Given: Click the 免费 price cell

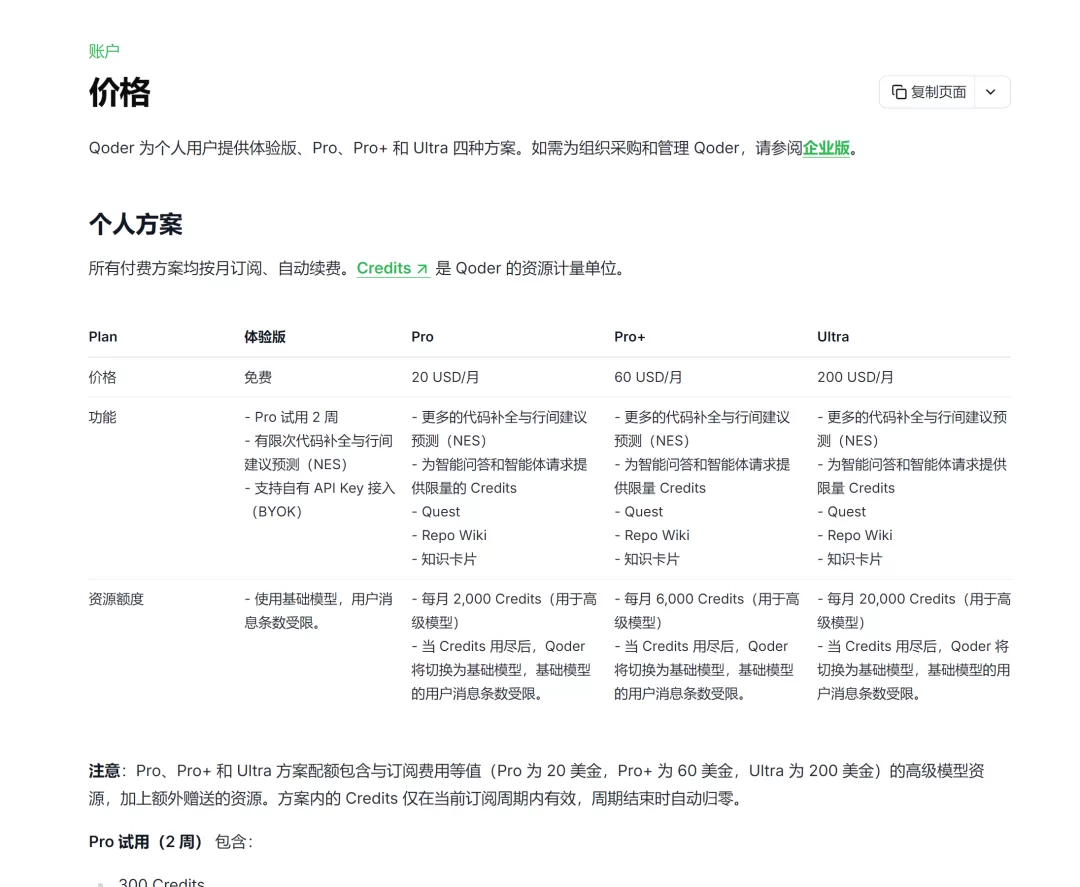Looking at the screenshot, I should [258, 377].
